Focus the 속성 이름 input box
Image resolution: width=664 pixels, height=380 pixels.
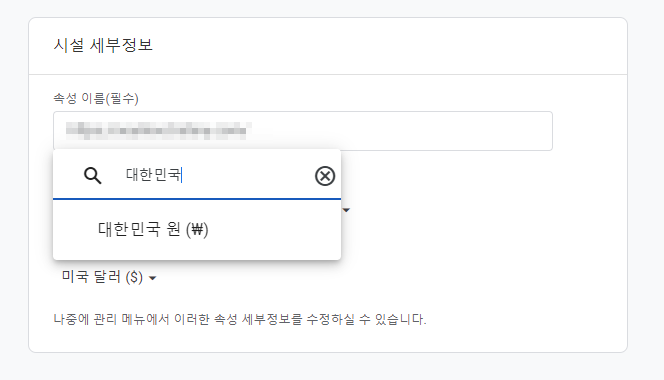[303, 131]
